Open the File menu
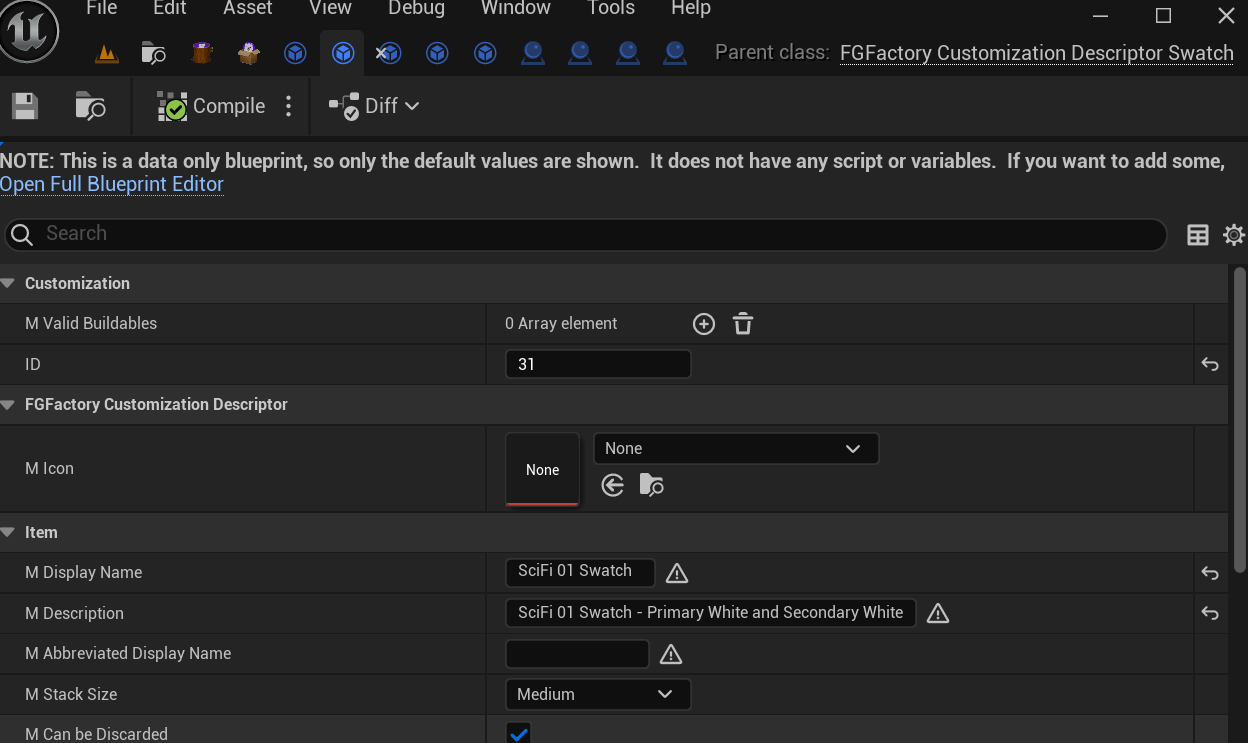 [102, 9]
